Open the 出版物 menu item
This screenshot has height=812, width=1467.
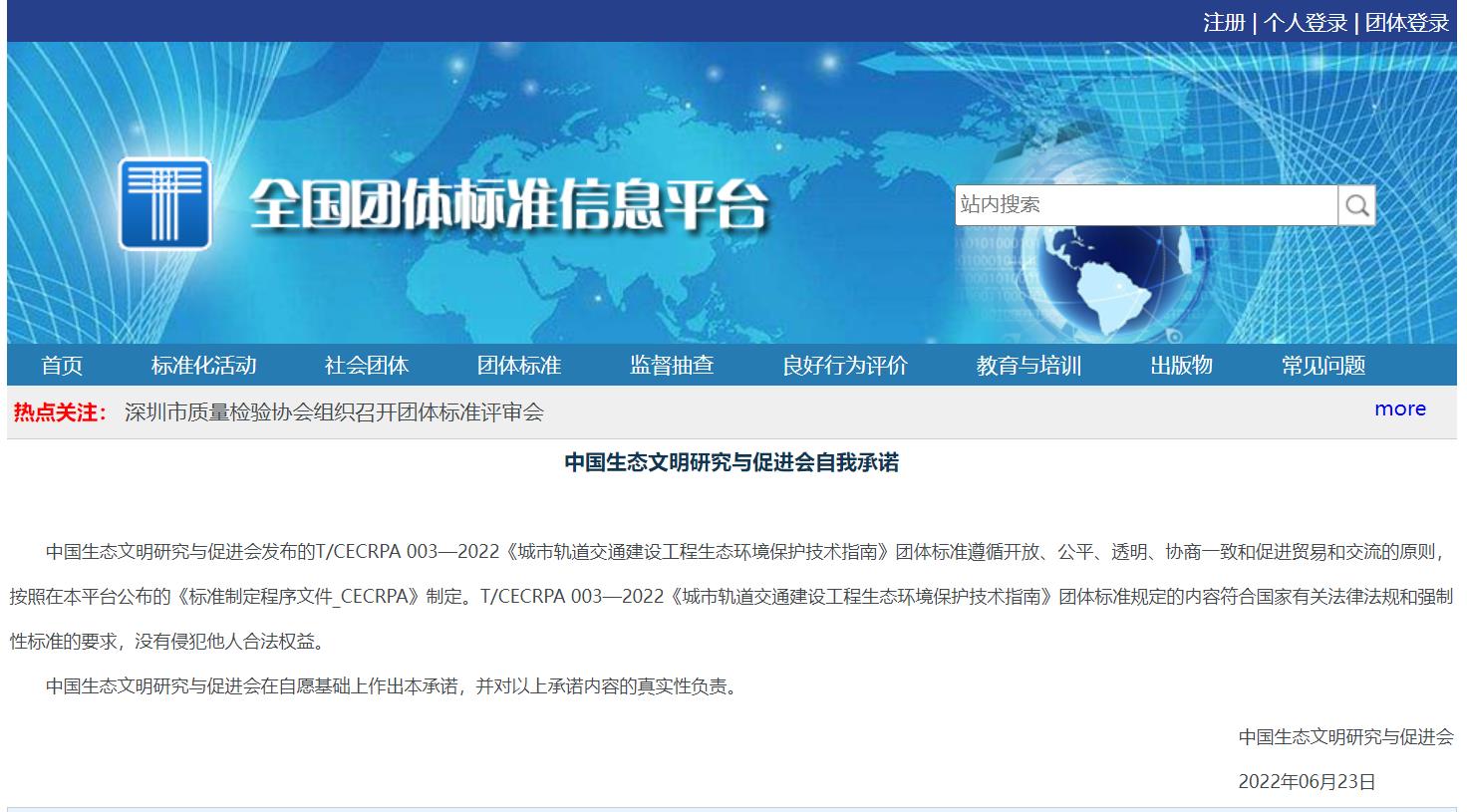1181,366
